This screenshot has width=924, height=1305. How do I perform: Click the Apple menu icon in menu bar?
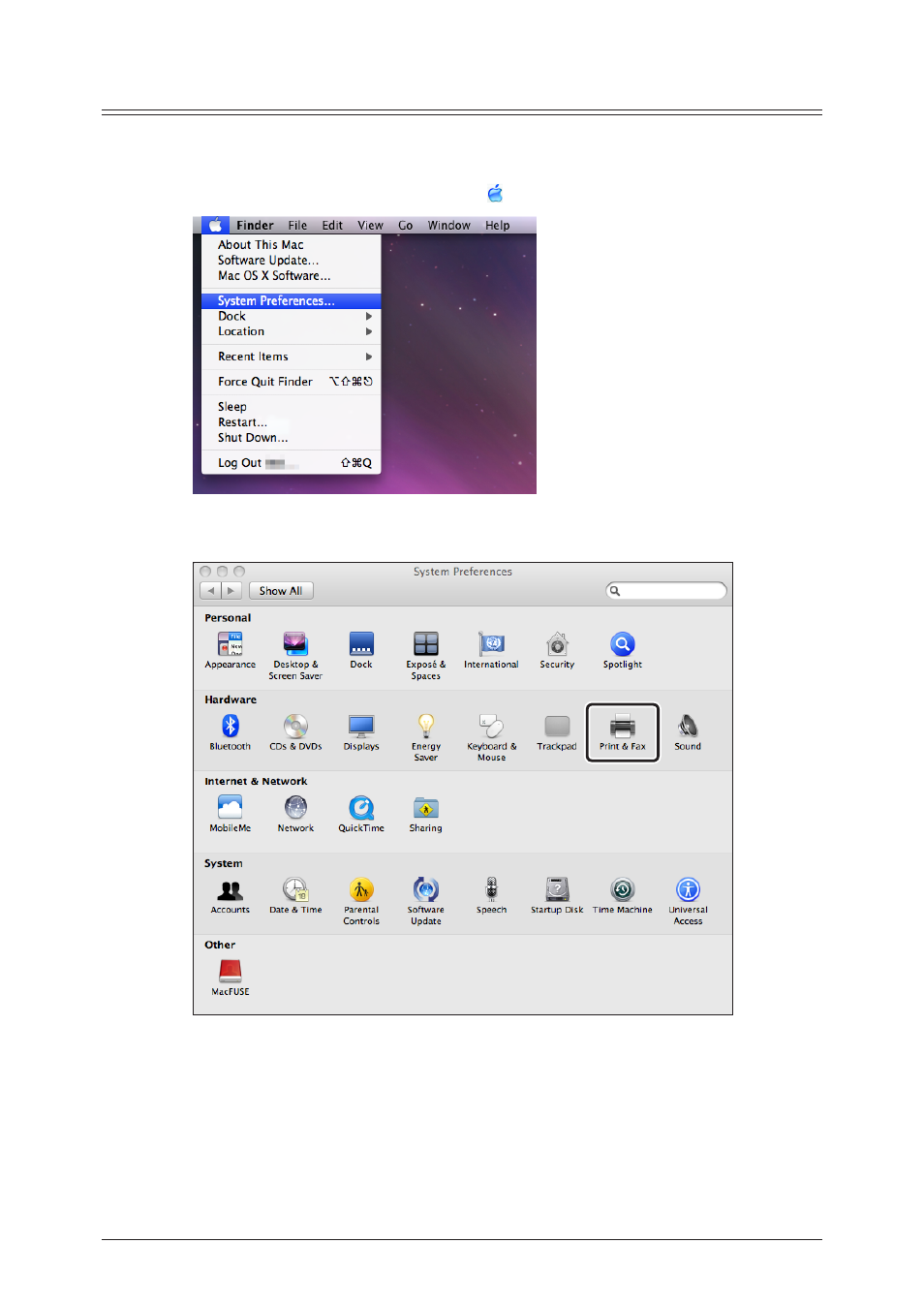click(215, 225)
